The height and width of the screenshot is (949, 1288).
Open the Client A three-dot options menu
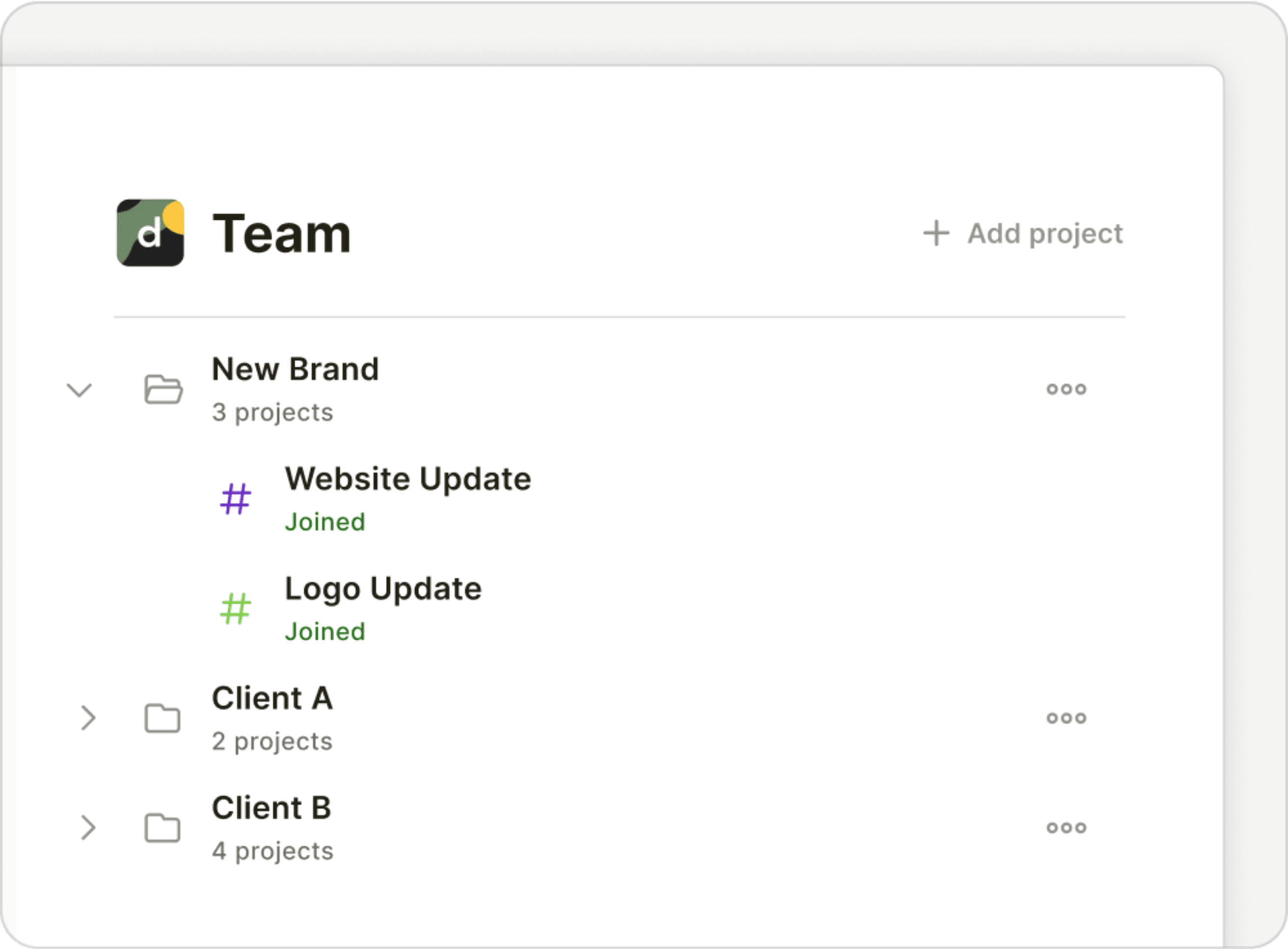pyautogui.click(x=1066, y=718)
